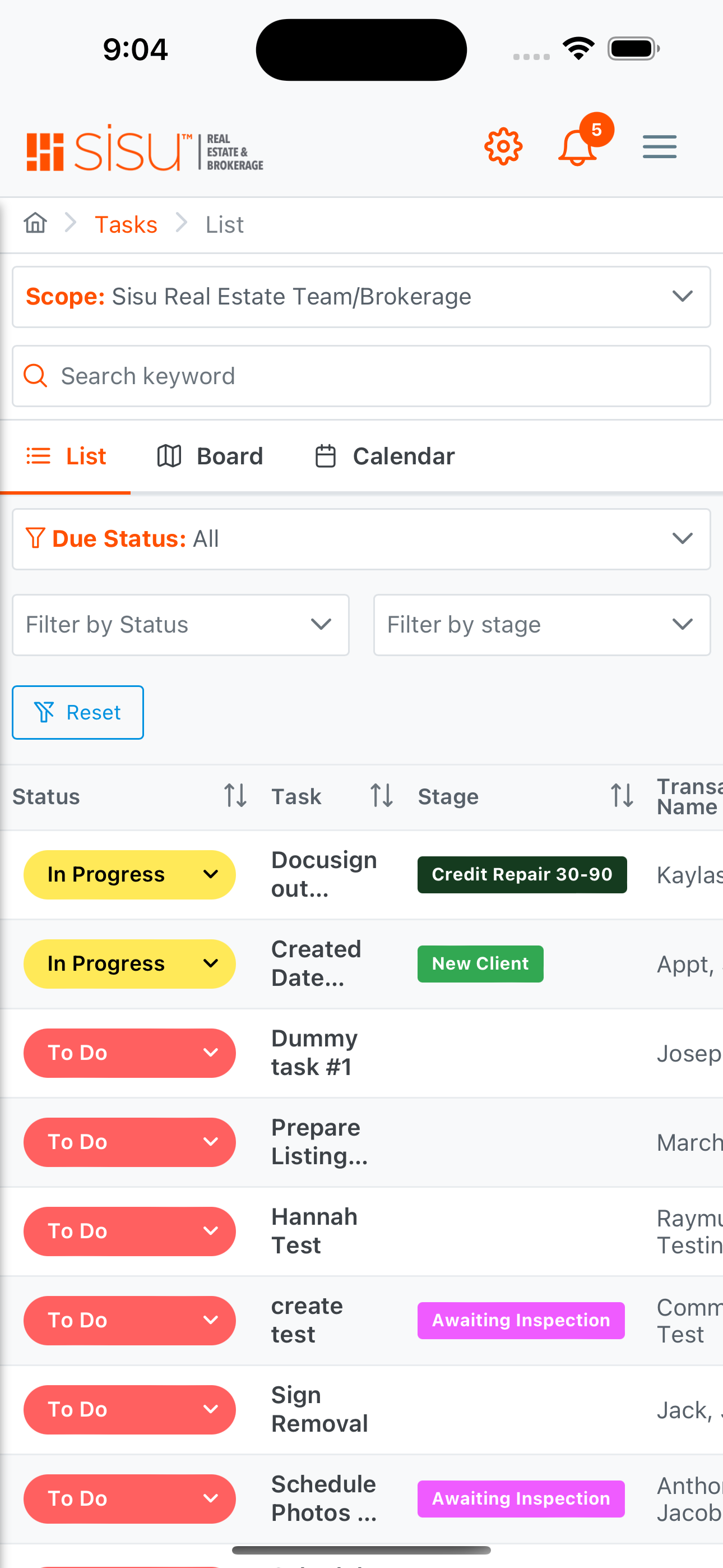The width and height of the screenshot is (723, 1568).
Task: Switch to the Calendar tab
Action: click(x=384, y=456)
